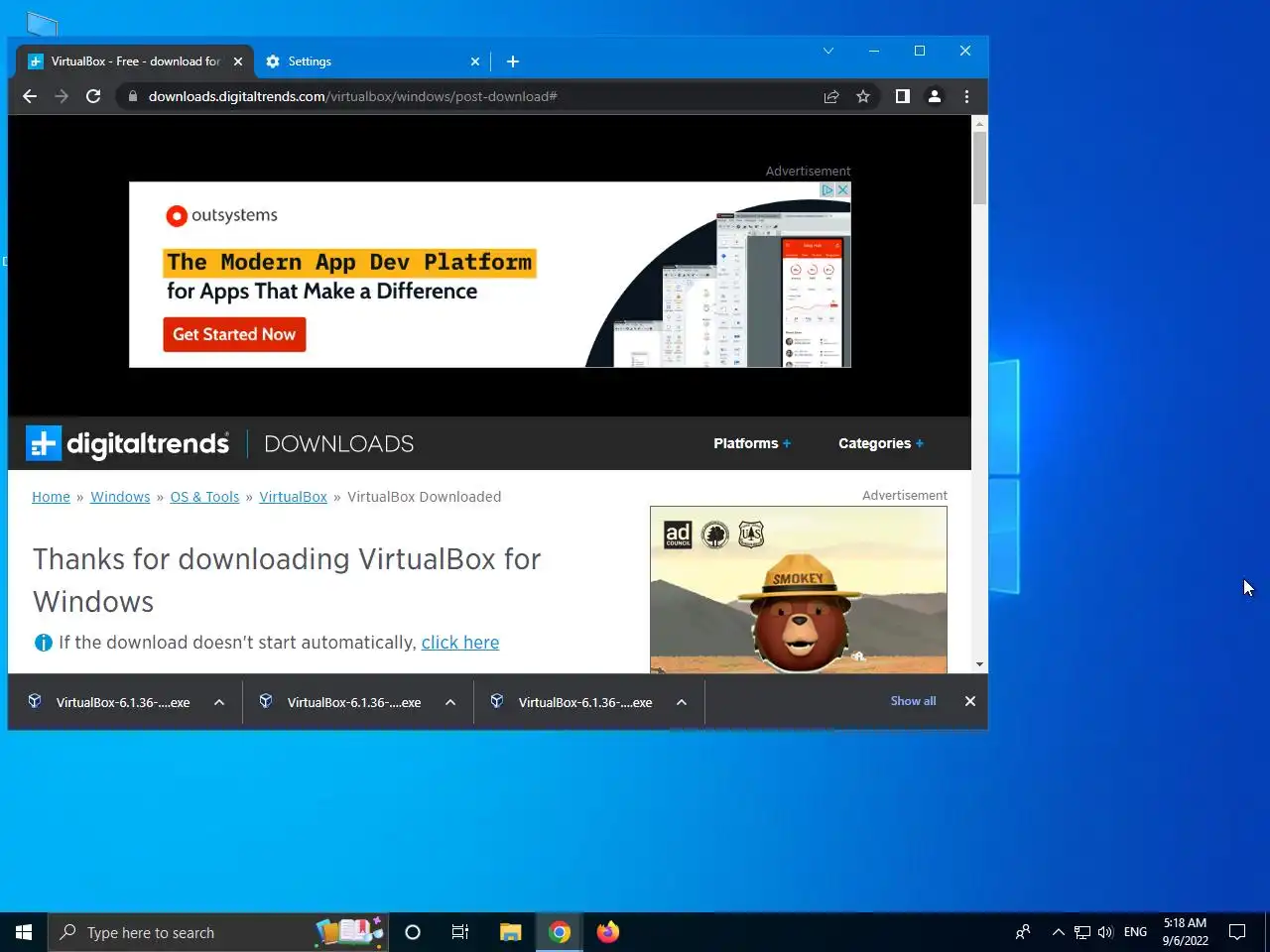Close the outsystems ad with X icon
Screen dimensions: 1270x952
(x=842, y=189)
